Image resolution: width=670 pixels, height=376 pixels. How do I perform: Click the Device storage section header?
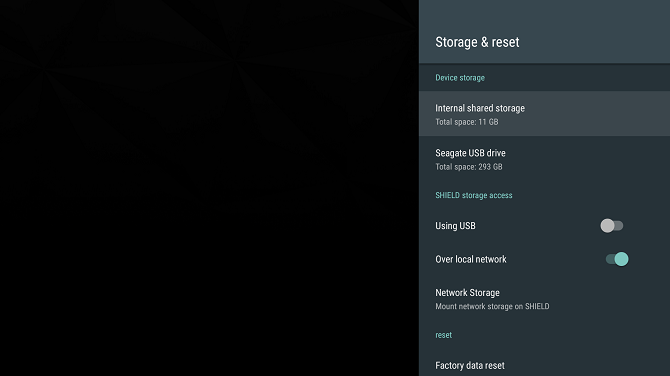pos(460,78)
